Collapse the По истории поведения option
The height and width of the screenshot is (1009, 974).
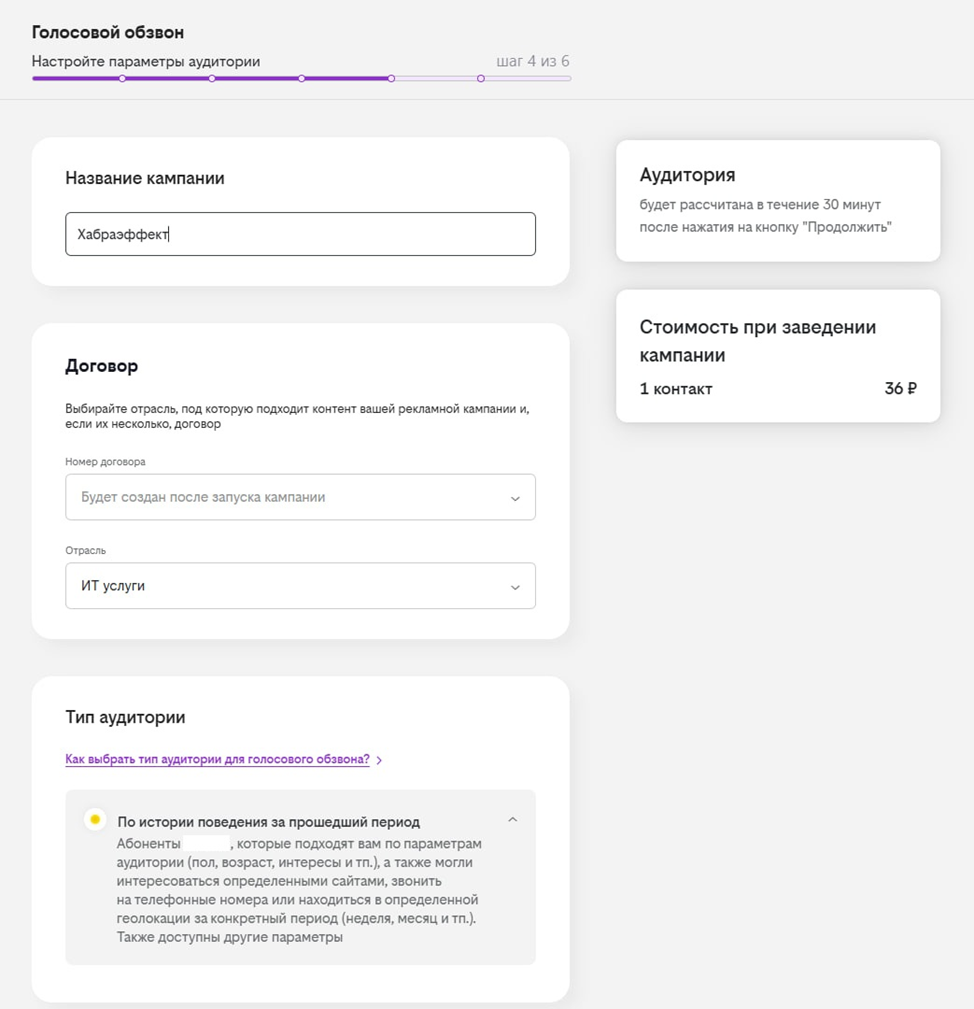(512, 820)
